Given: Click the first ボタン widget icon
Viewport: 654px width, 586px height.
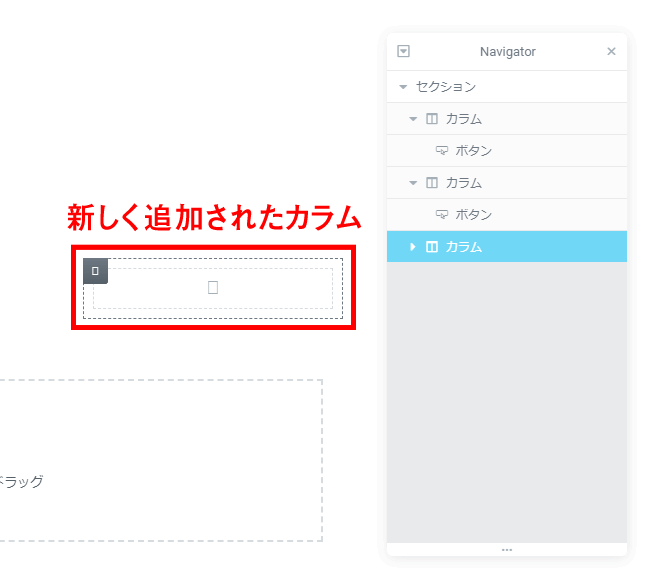Looking at the screenshot, I should click(442, 151).
